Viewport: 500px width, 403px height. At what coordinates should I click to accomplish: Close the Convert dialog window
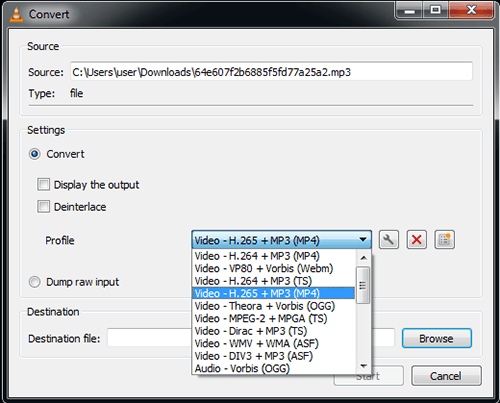[471, 11]
